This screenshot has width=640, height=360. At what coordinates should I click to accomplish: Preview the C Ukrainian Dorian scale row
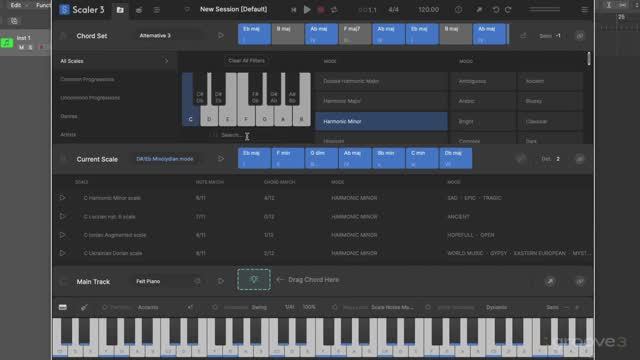(62, 253)
